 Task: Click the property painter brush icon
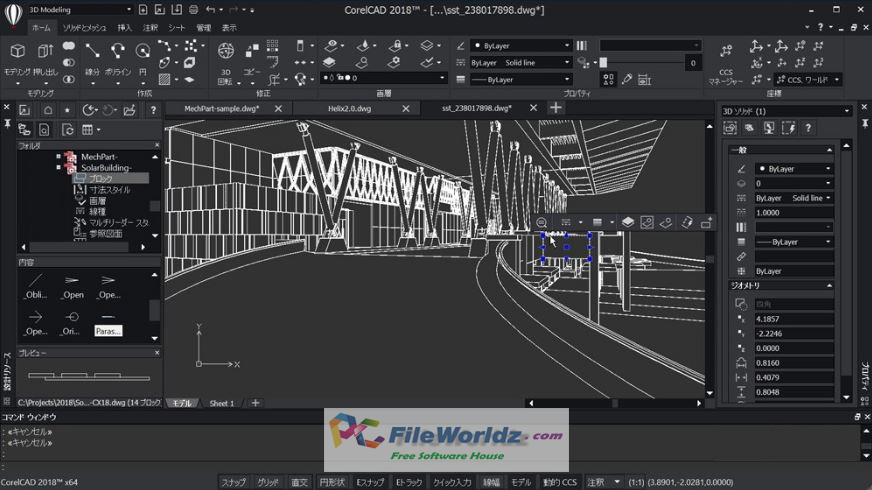(627, 80)
